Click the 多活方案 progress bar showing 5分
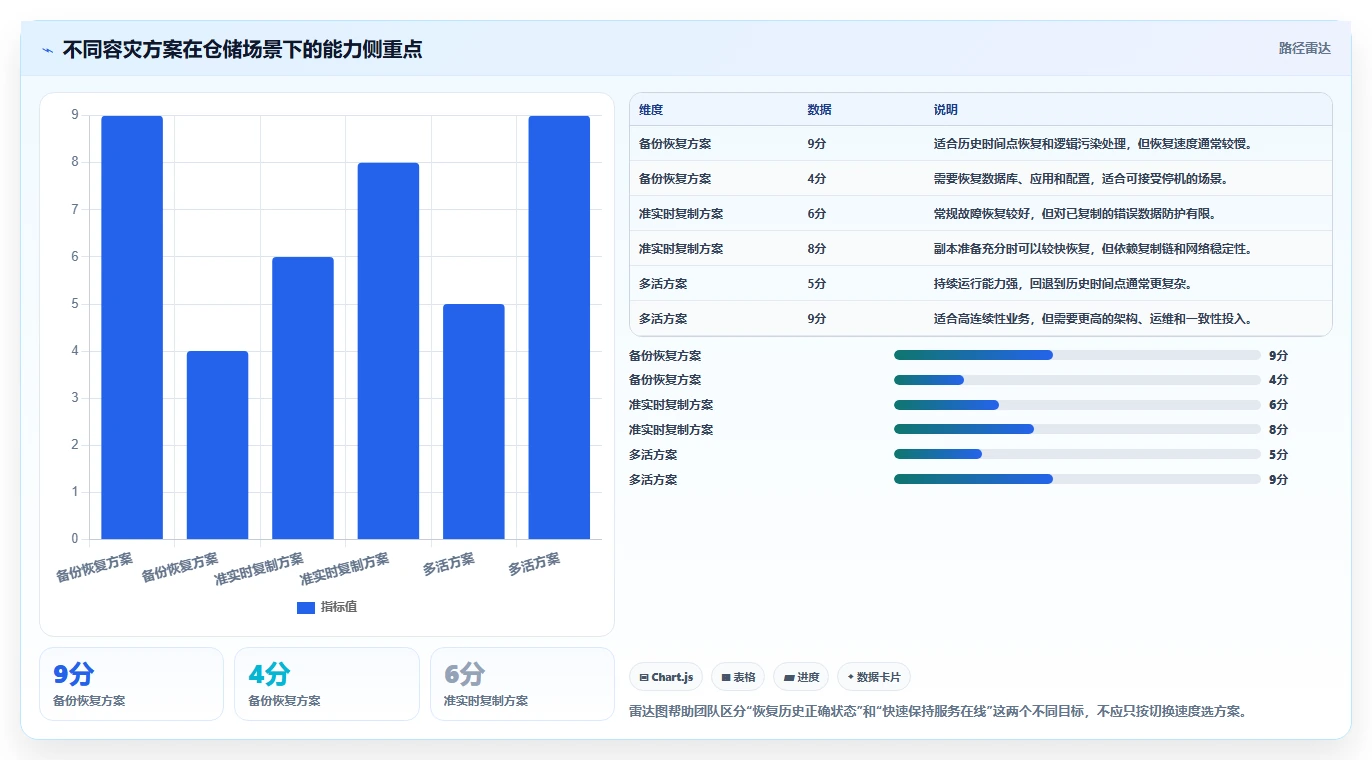This screenshot has height=760, width=1372. tap(1077, 455)
